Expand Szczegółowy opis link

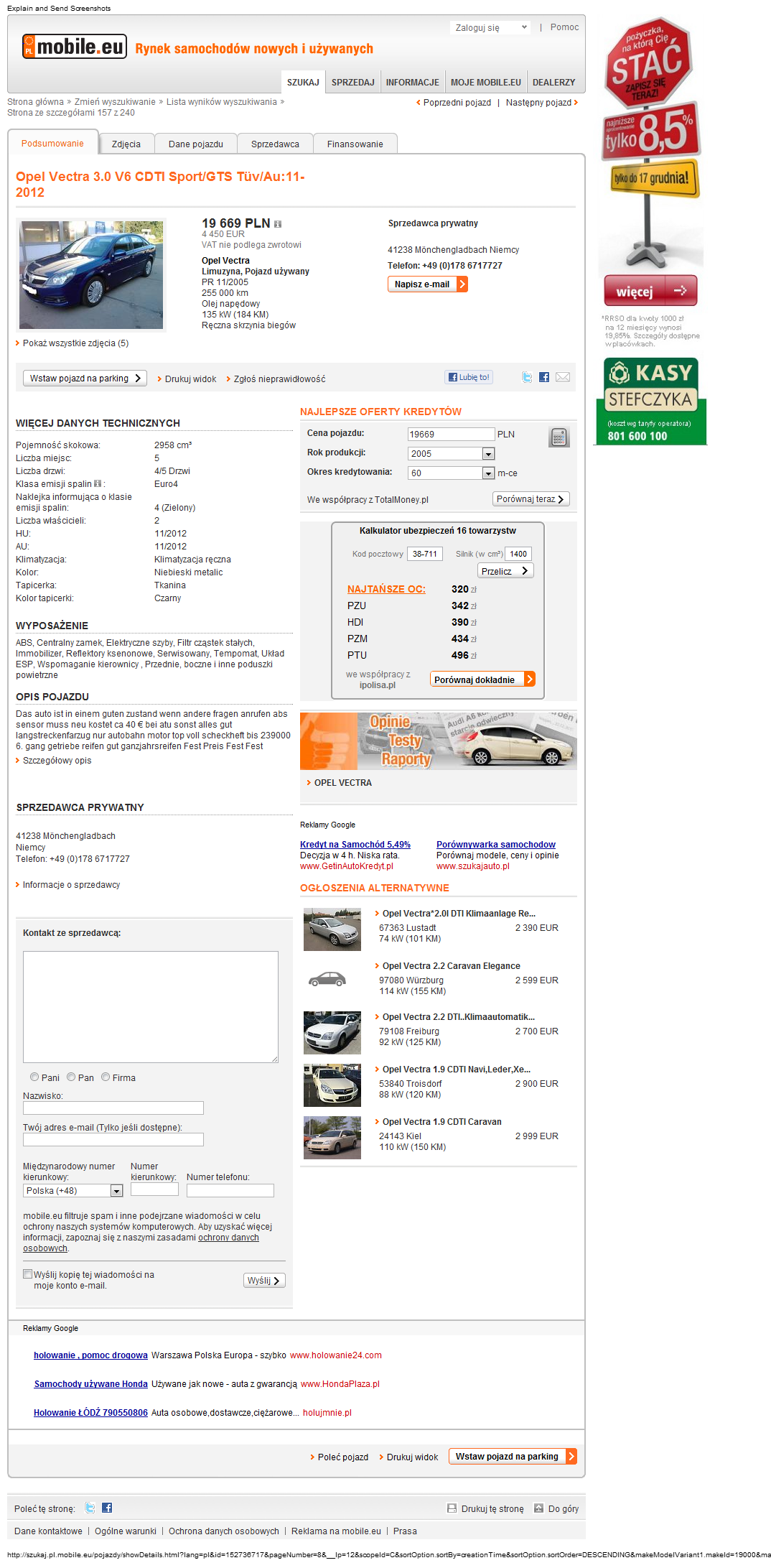(x=57, y=761)
